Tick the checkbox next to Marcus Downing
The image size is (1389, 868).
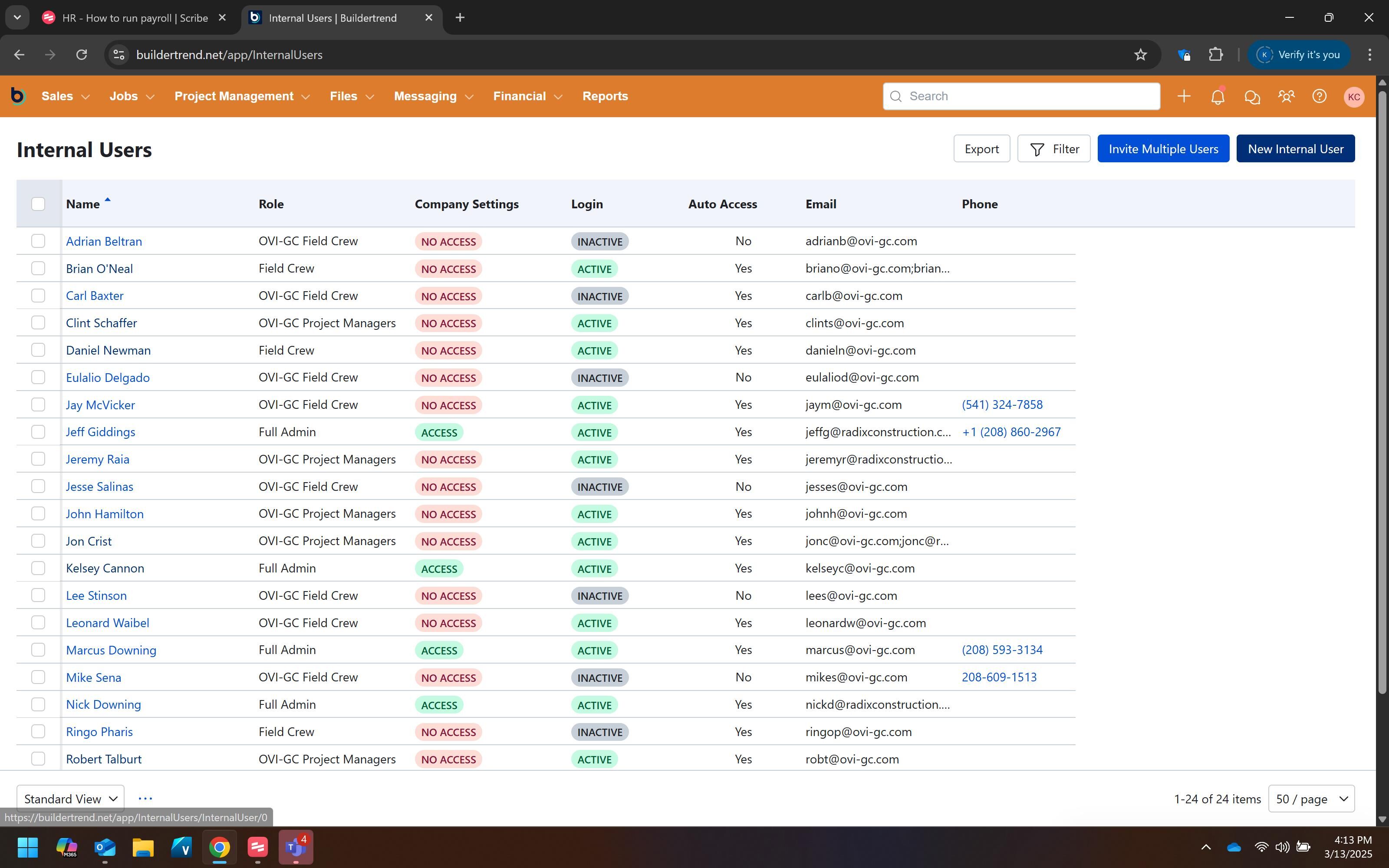coord(38,650)
